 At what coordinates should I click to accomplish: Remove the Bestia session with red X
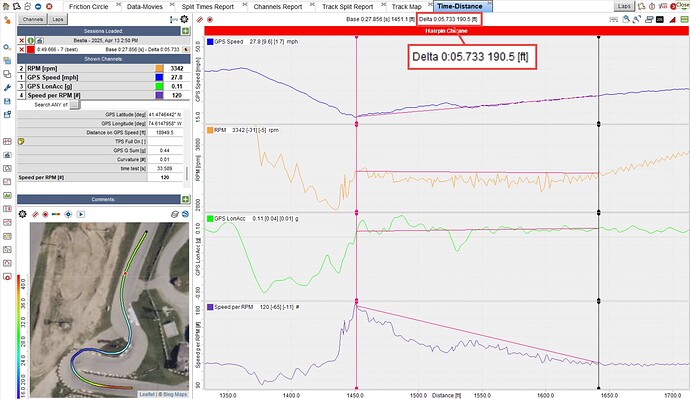(22, 40)
